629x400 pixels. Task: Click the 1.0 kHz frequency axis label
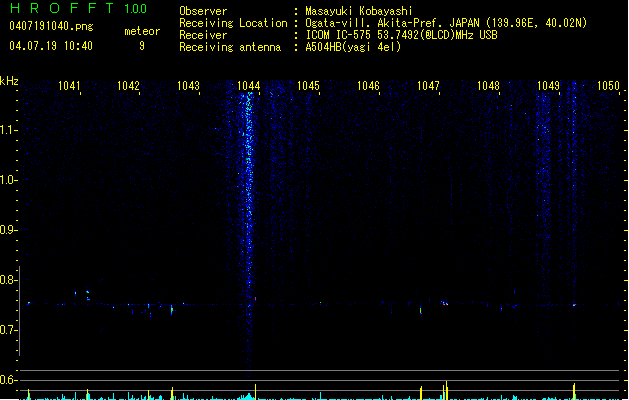tap(8, 180)
